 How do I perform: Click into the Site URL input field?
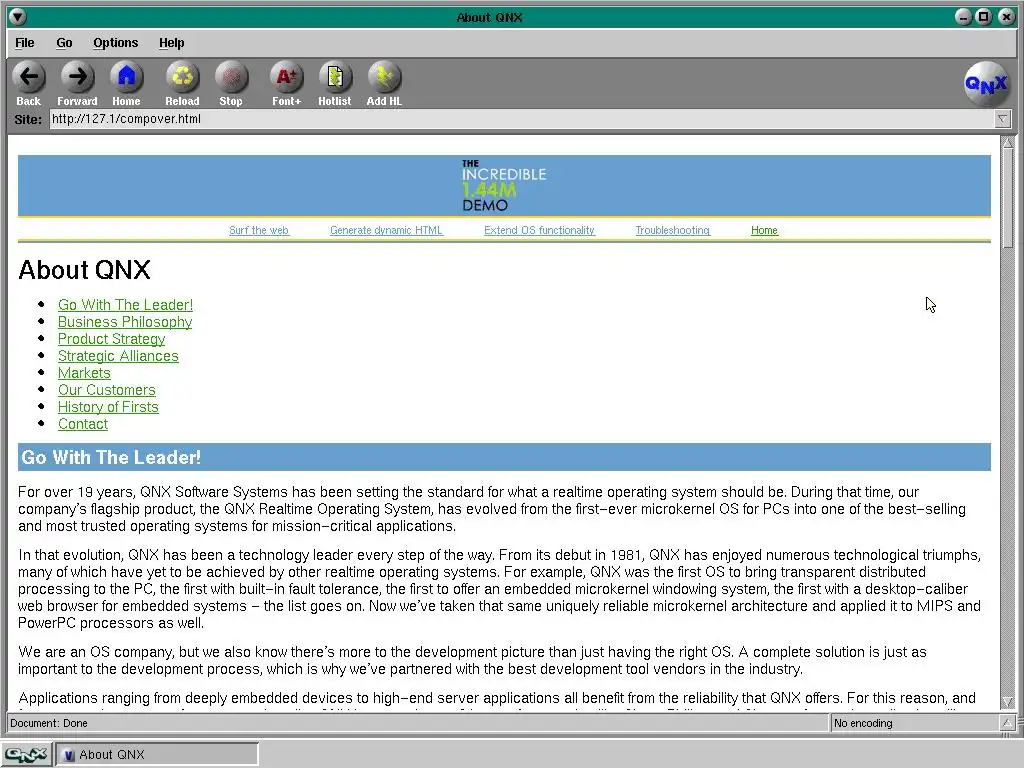tap(522, 119)
